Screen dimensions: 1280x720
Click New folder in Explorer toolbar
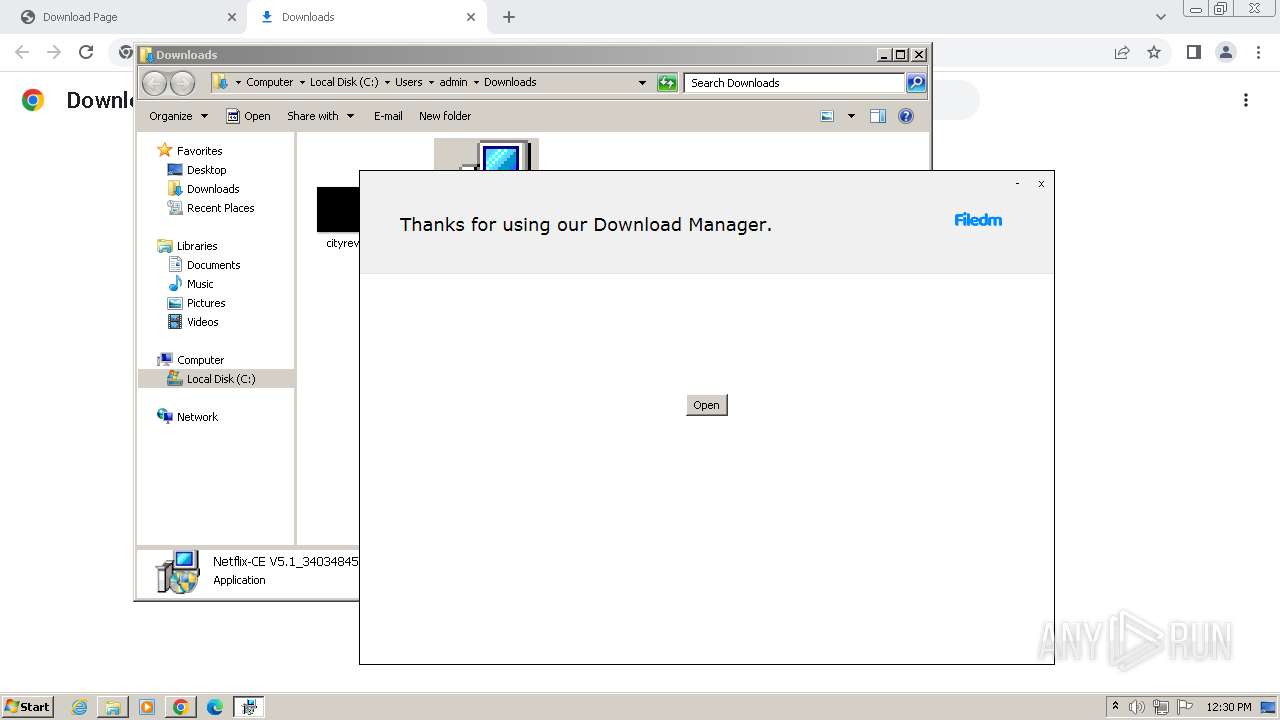[445, 116]
